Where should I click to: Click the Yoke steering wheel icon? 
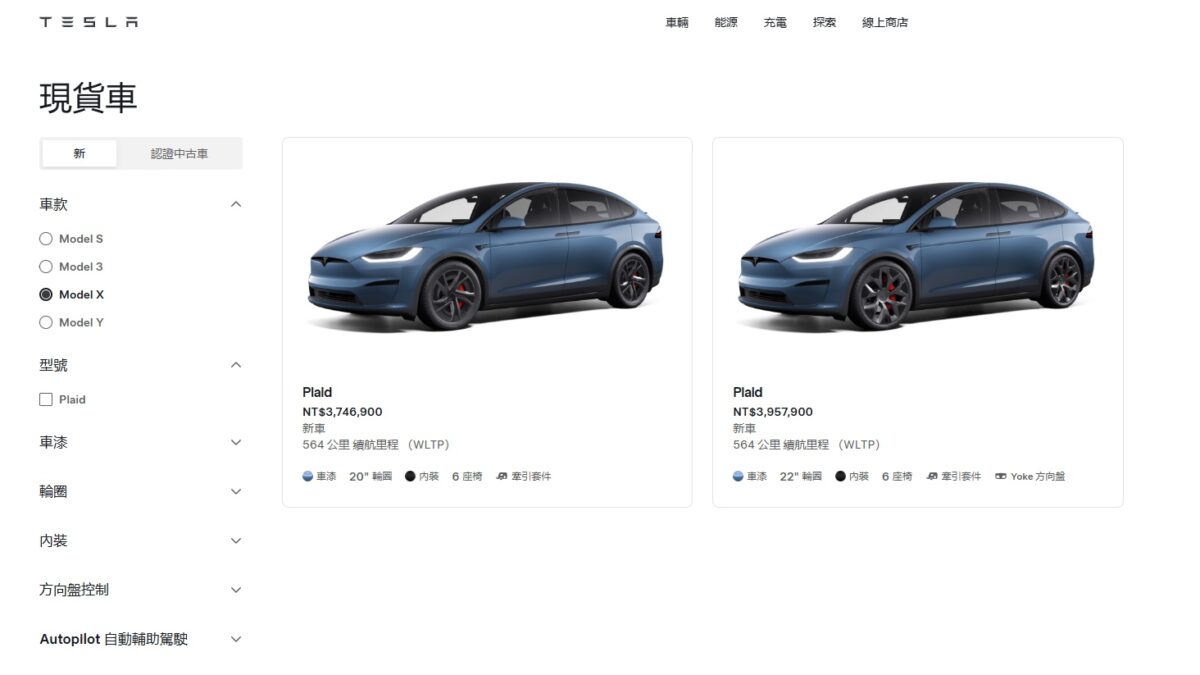click(1001, 476)
